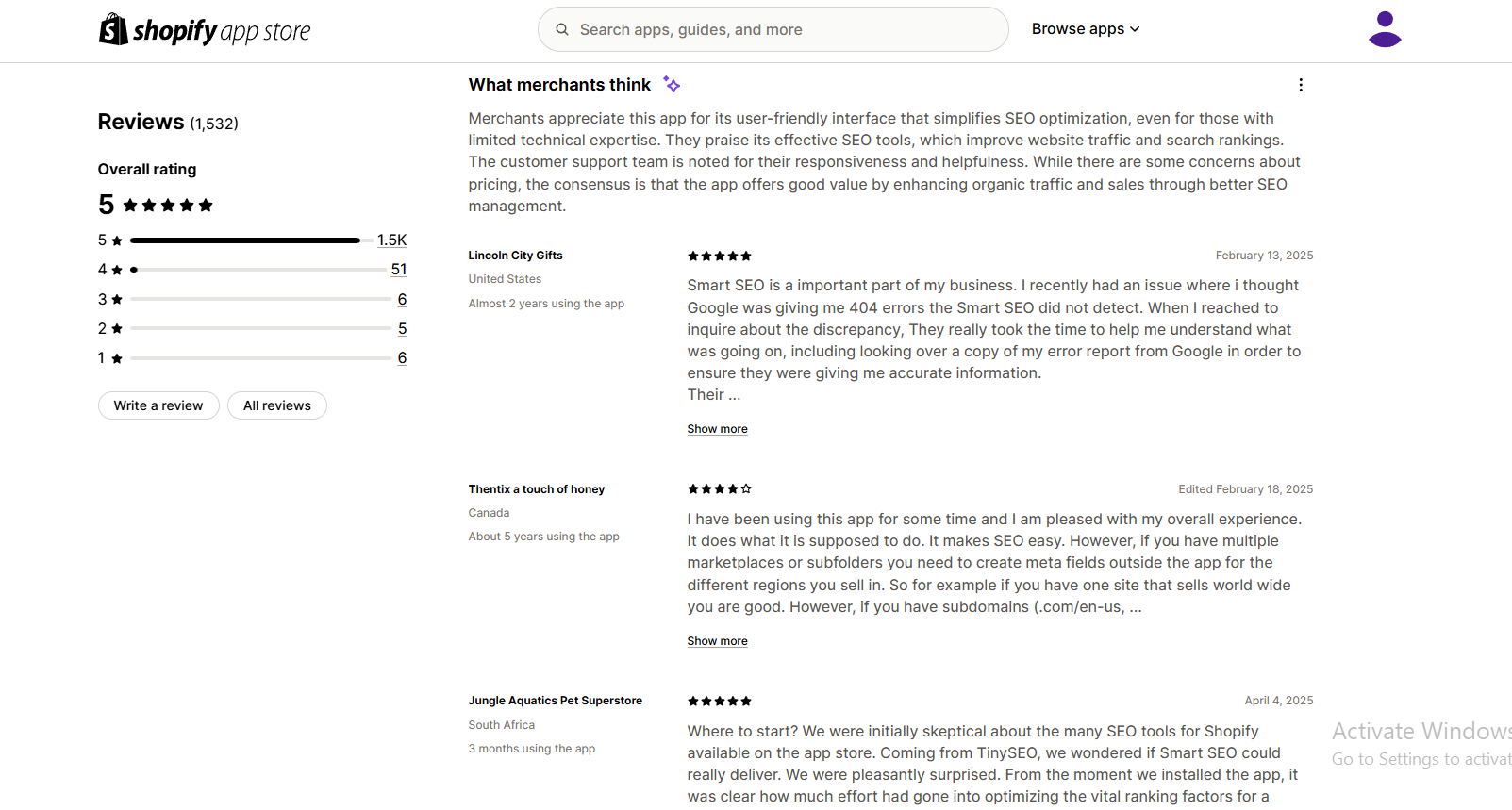The height and width of the screenshot is (810, 1512).
Task: Click the five-star rating on Lincoln City Gifts review
Action: (720, 256)
